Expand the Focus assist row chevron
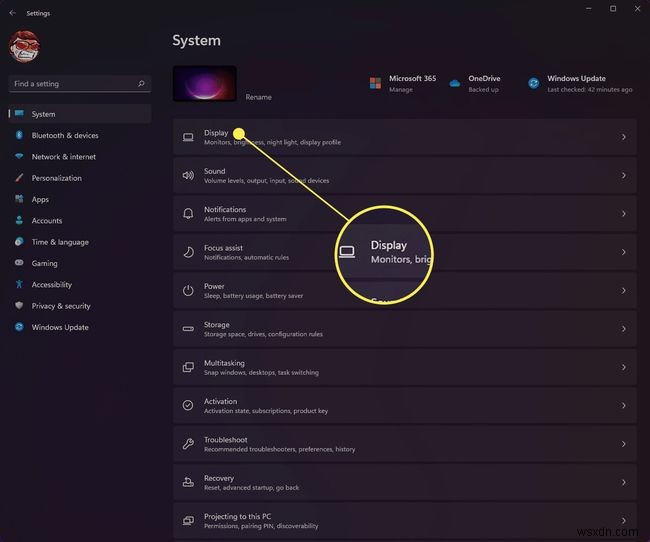The width and height of the screenshot is (650, 542). 623,252
